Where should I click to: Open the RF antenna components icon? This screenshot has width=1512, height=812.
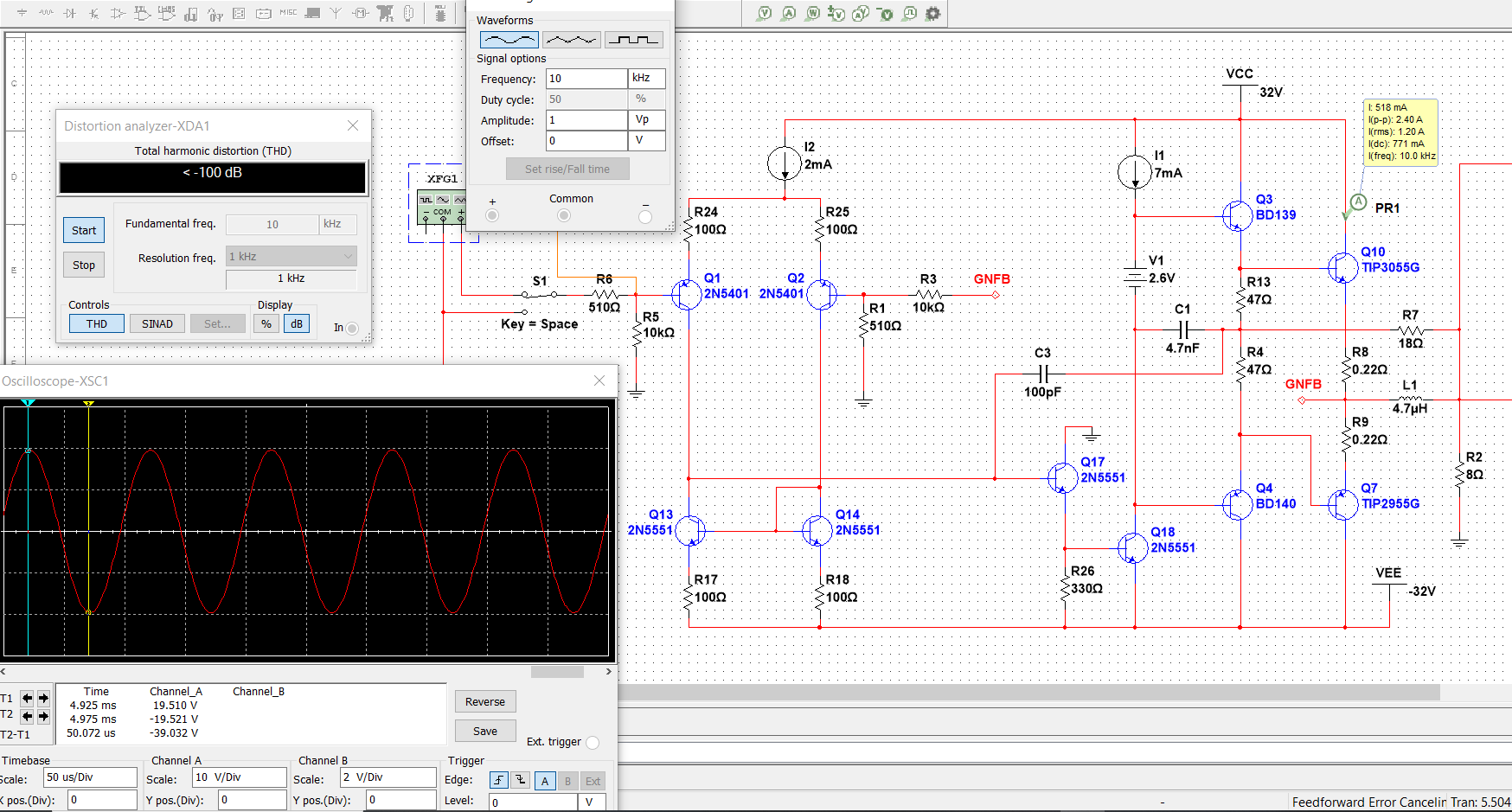click(336, 13)
